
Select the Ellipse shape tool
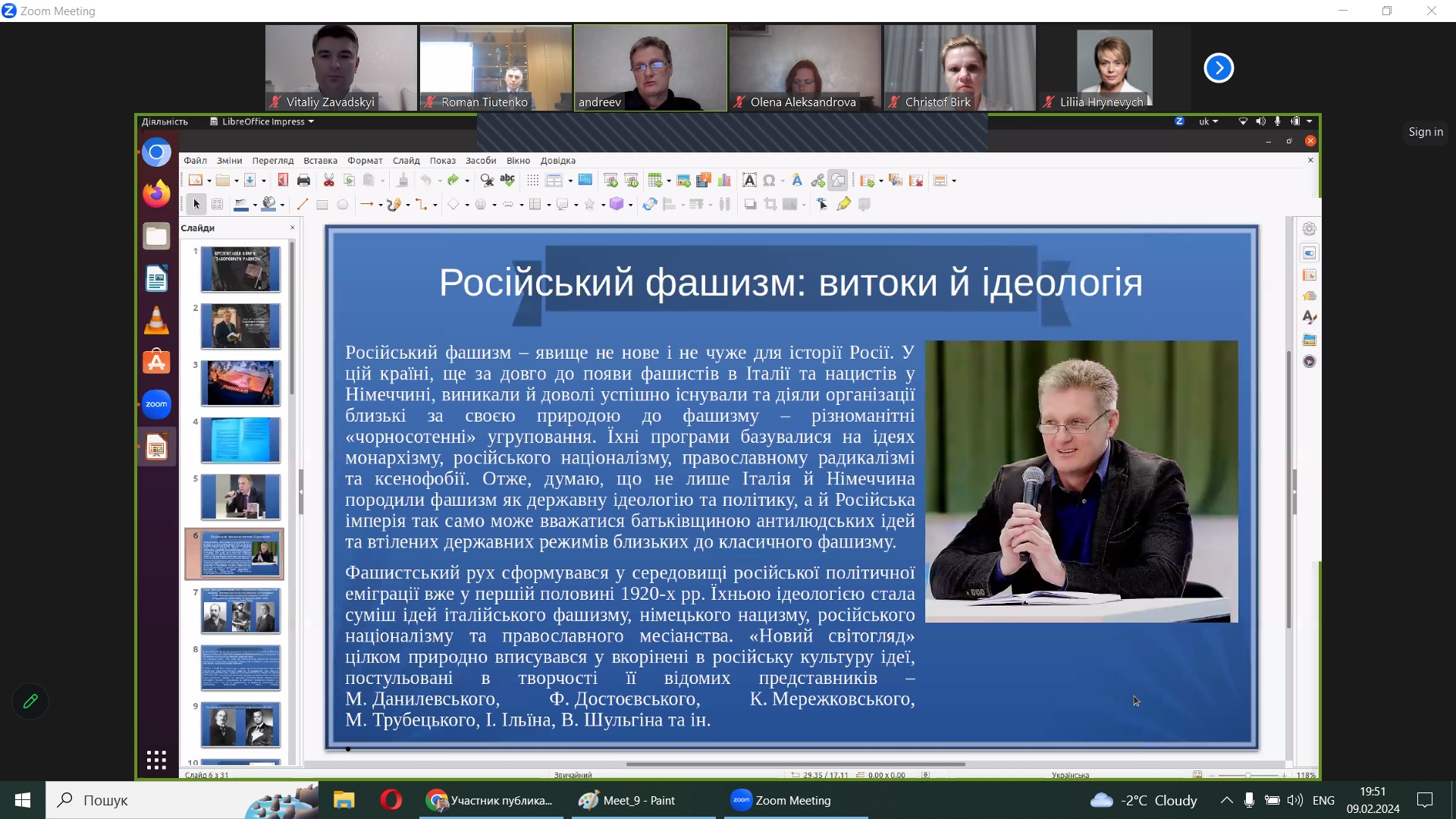coord(343,205)
